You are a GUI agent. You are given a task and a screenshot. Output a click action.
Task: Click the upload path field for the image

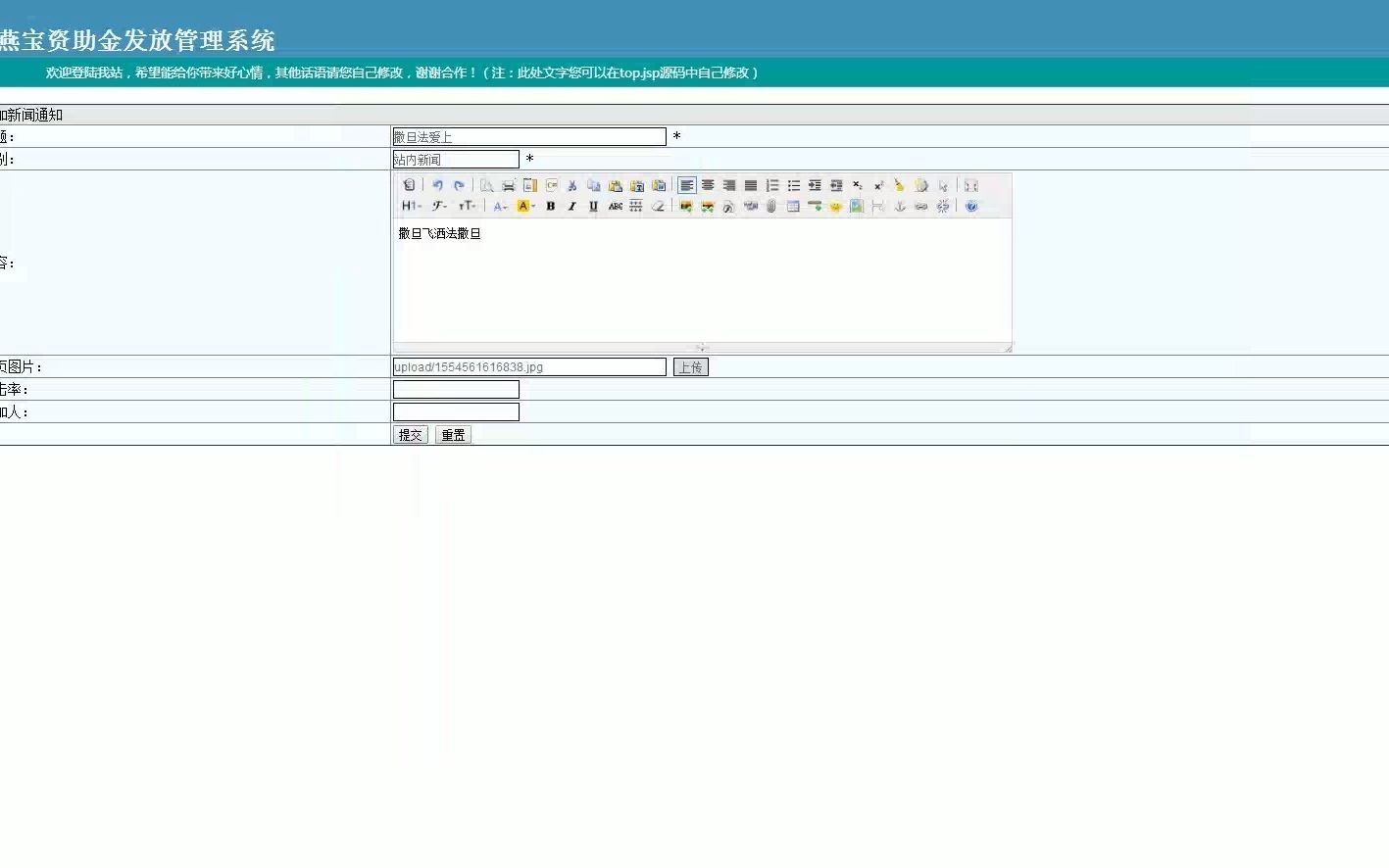529,366
